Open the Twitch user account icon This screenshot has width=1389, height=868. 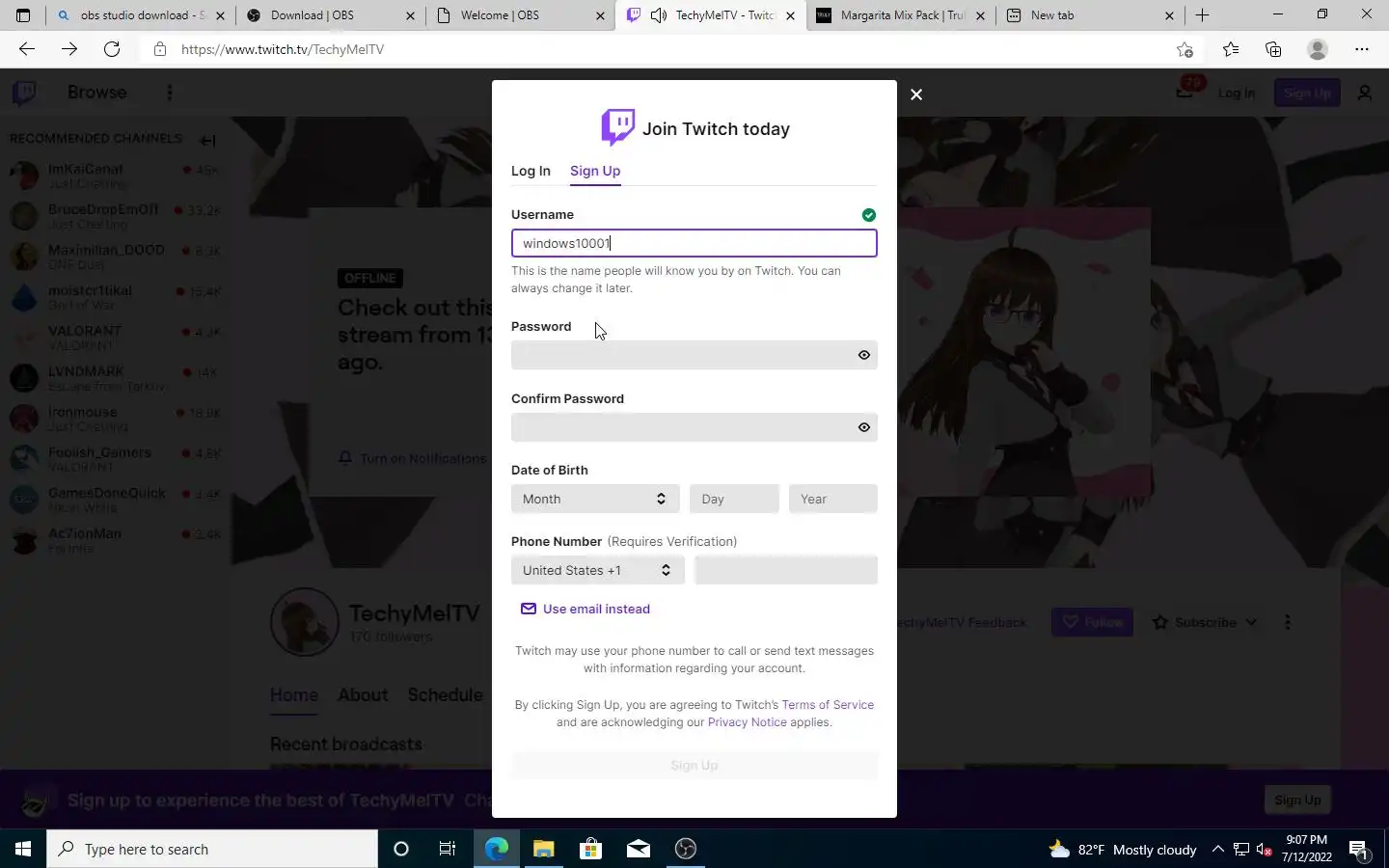pos(1365,93)
